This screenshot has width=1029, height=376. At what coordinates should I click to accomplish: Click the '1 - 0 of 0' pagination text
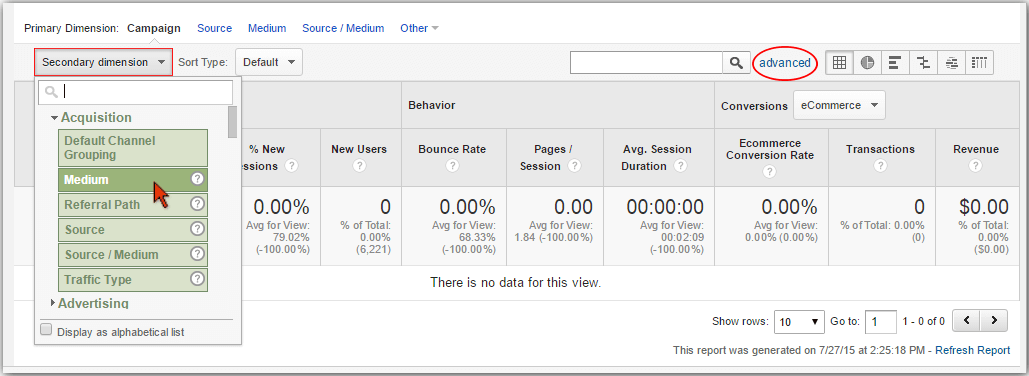(924, 322)
